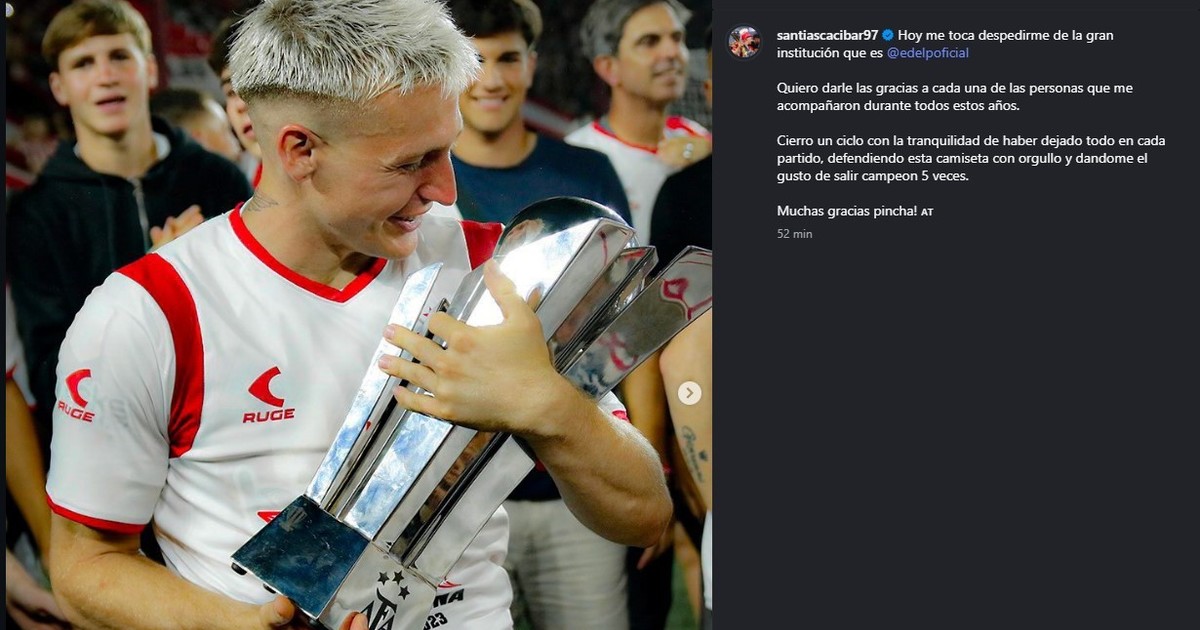This screenshot has height=630, width=1200.
Task: Follow the @edelpoficial mention link
Action: tap(928, 53)
